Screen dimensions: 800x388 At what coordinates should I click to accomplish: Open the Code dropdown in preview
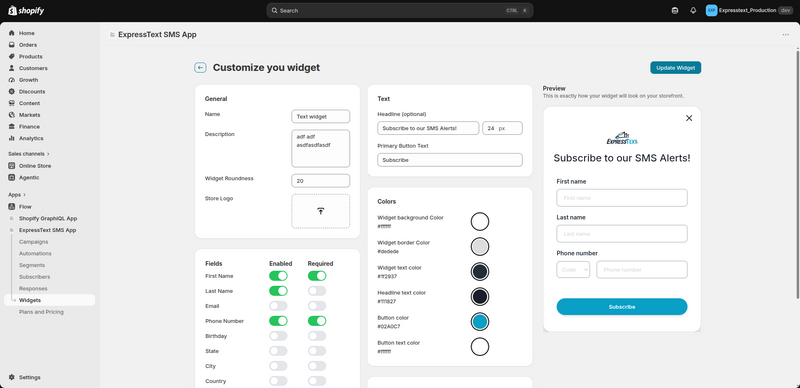[x=573, y=270]
